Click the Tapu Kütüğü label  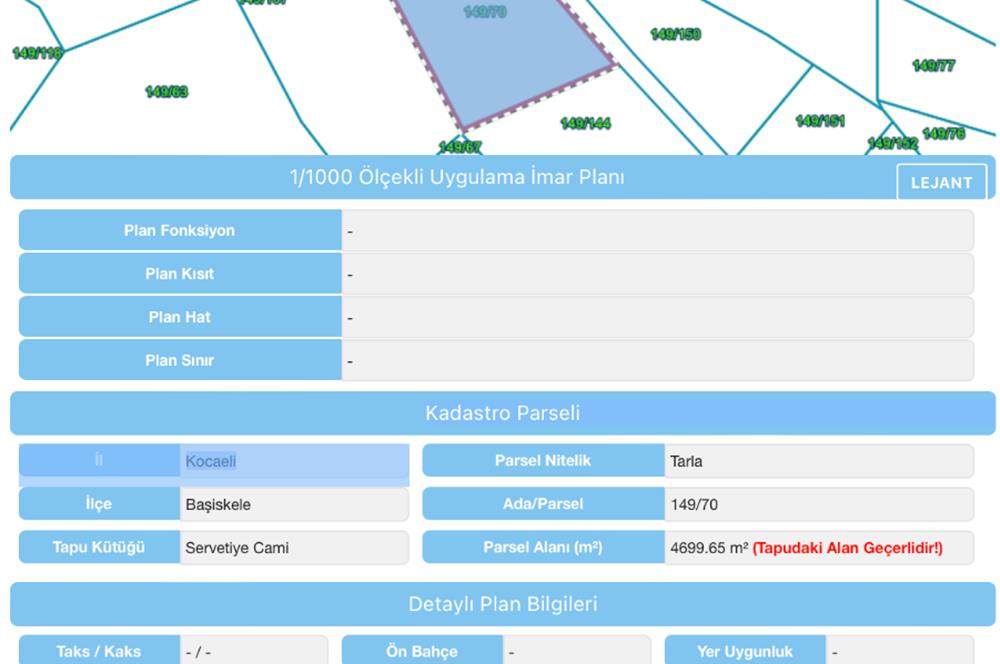click(x=99, y=547)
